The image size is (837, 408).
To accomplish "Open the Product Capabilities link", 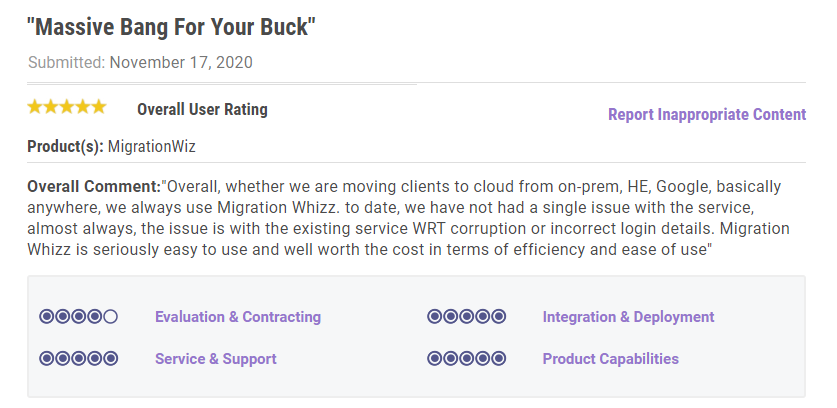I will [610, 358].
